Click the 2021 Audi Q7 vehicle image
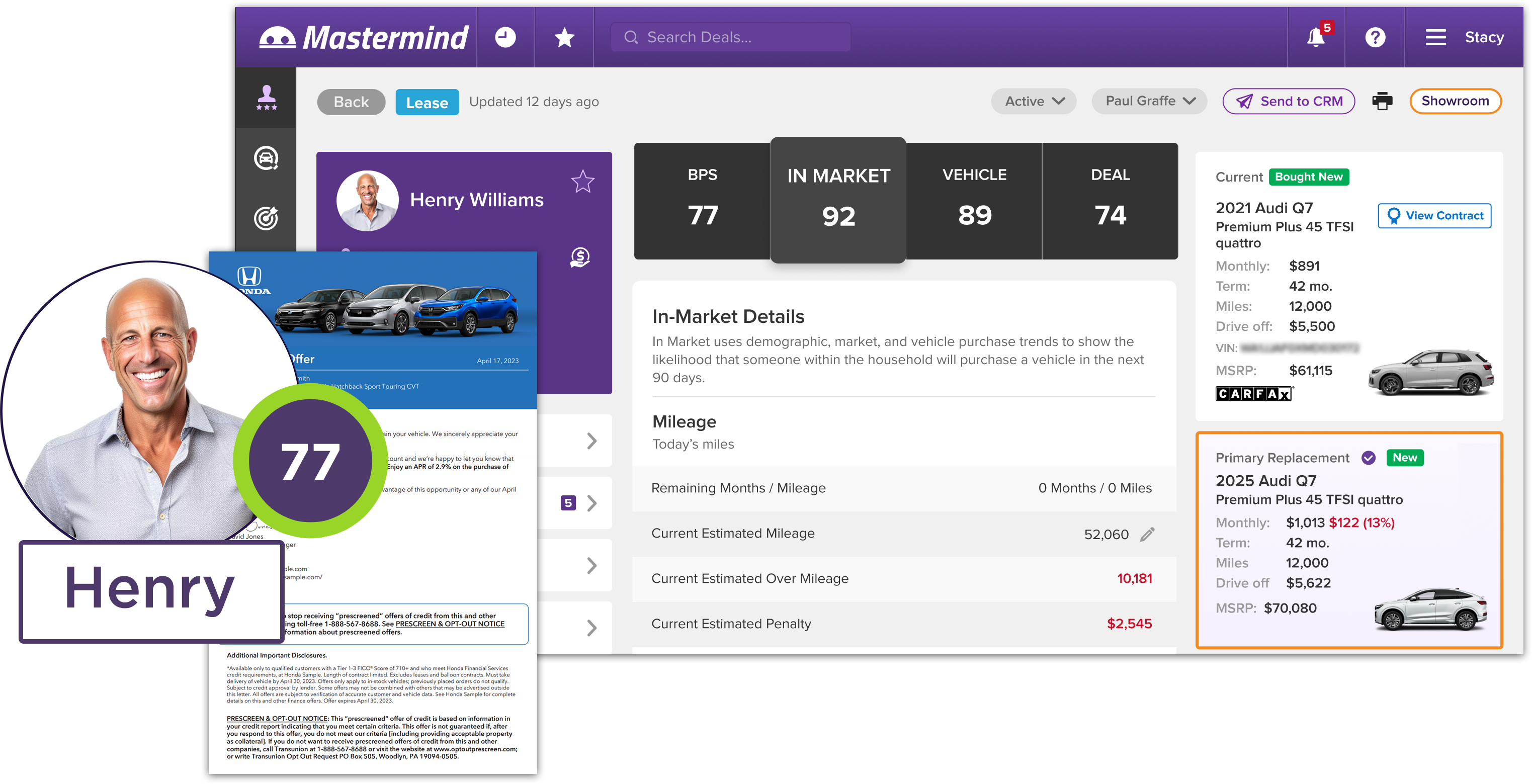Viewport: 1532px width, 784px height. tap(1431, 373)
